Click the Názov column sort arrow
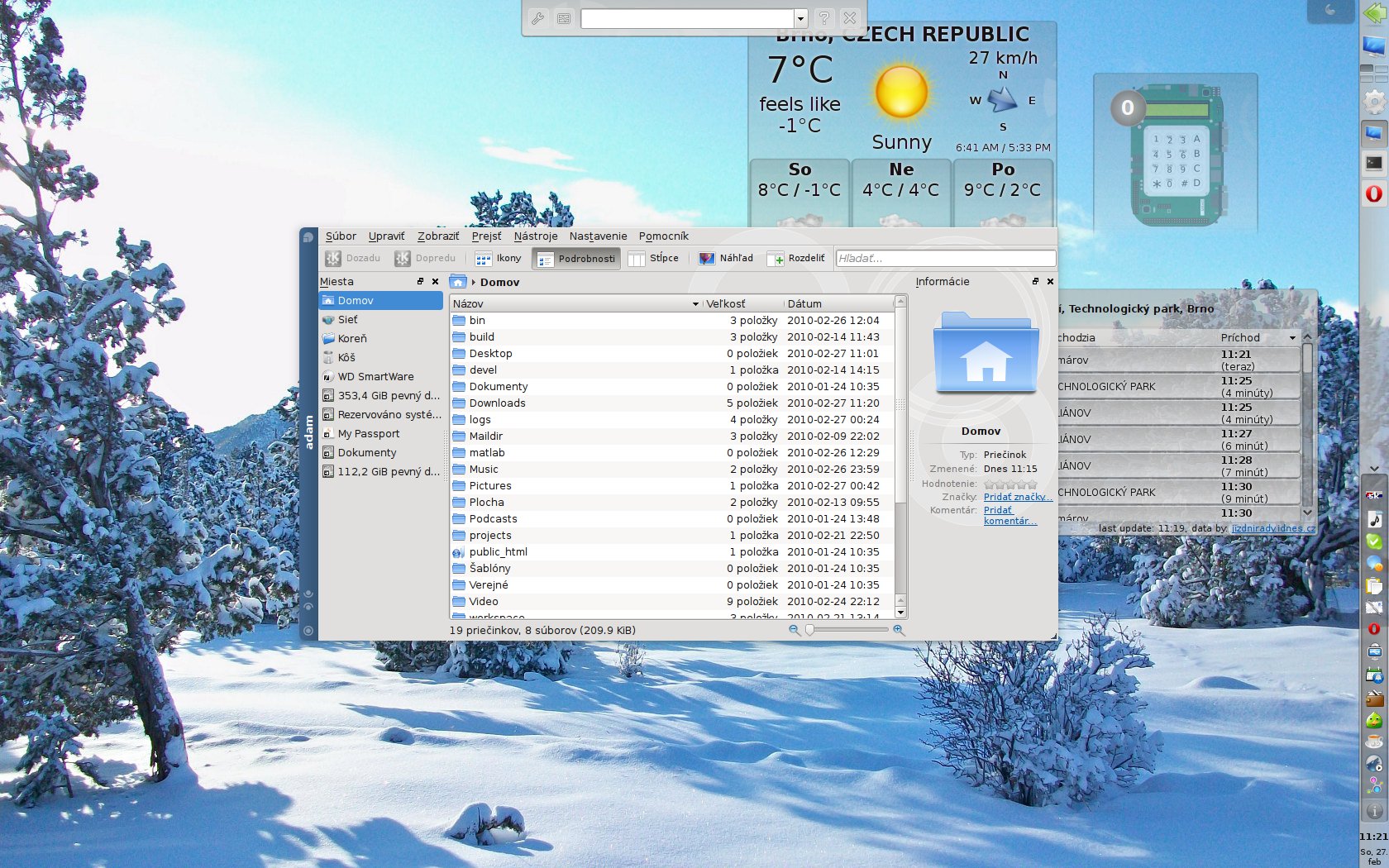The width and height of the screenshot is (1389, 868). (695, 304)
